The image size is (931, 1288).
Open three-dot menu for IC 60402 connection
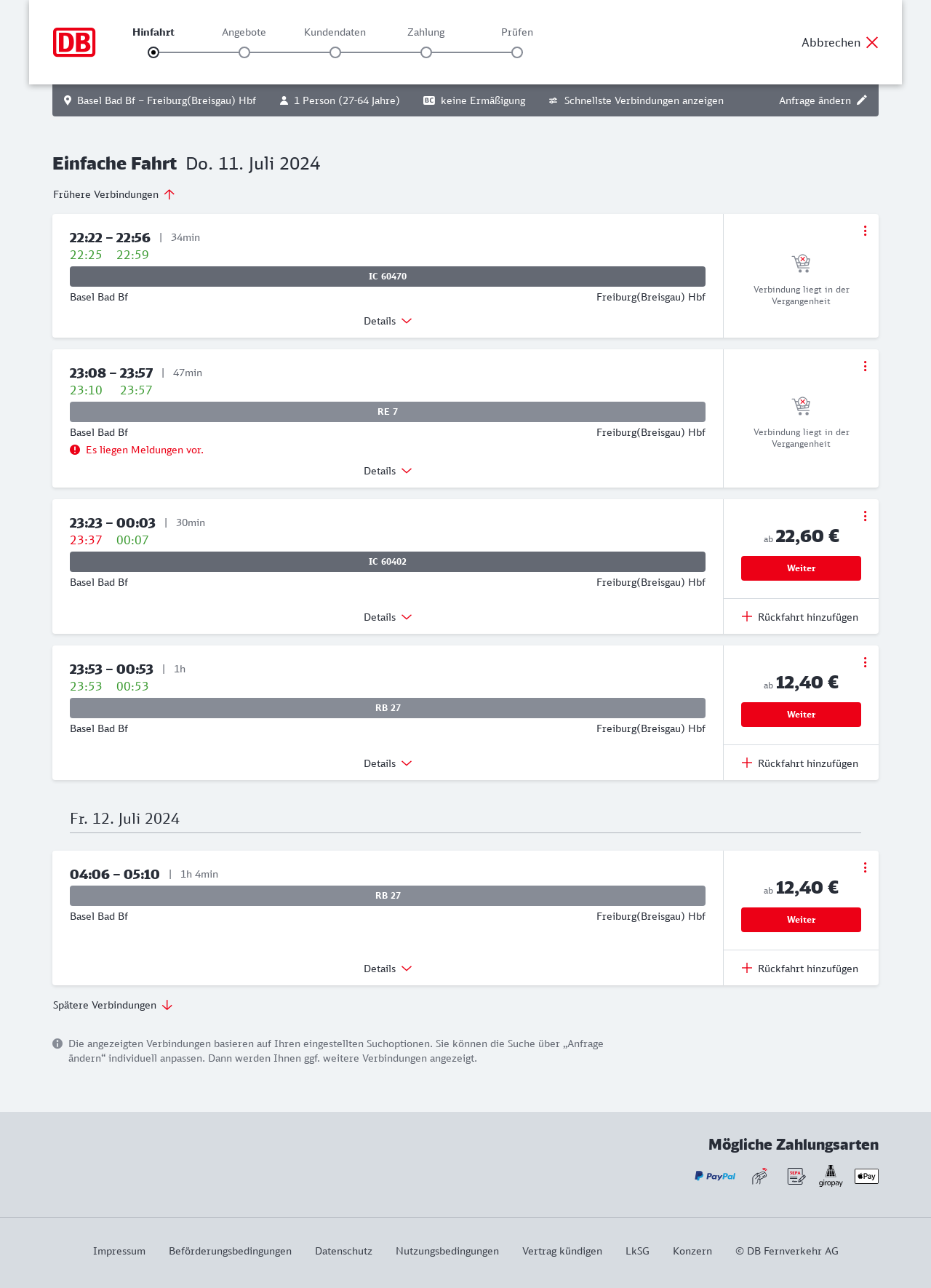tap(865, 516)
